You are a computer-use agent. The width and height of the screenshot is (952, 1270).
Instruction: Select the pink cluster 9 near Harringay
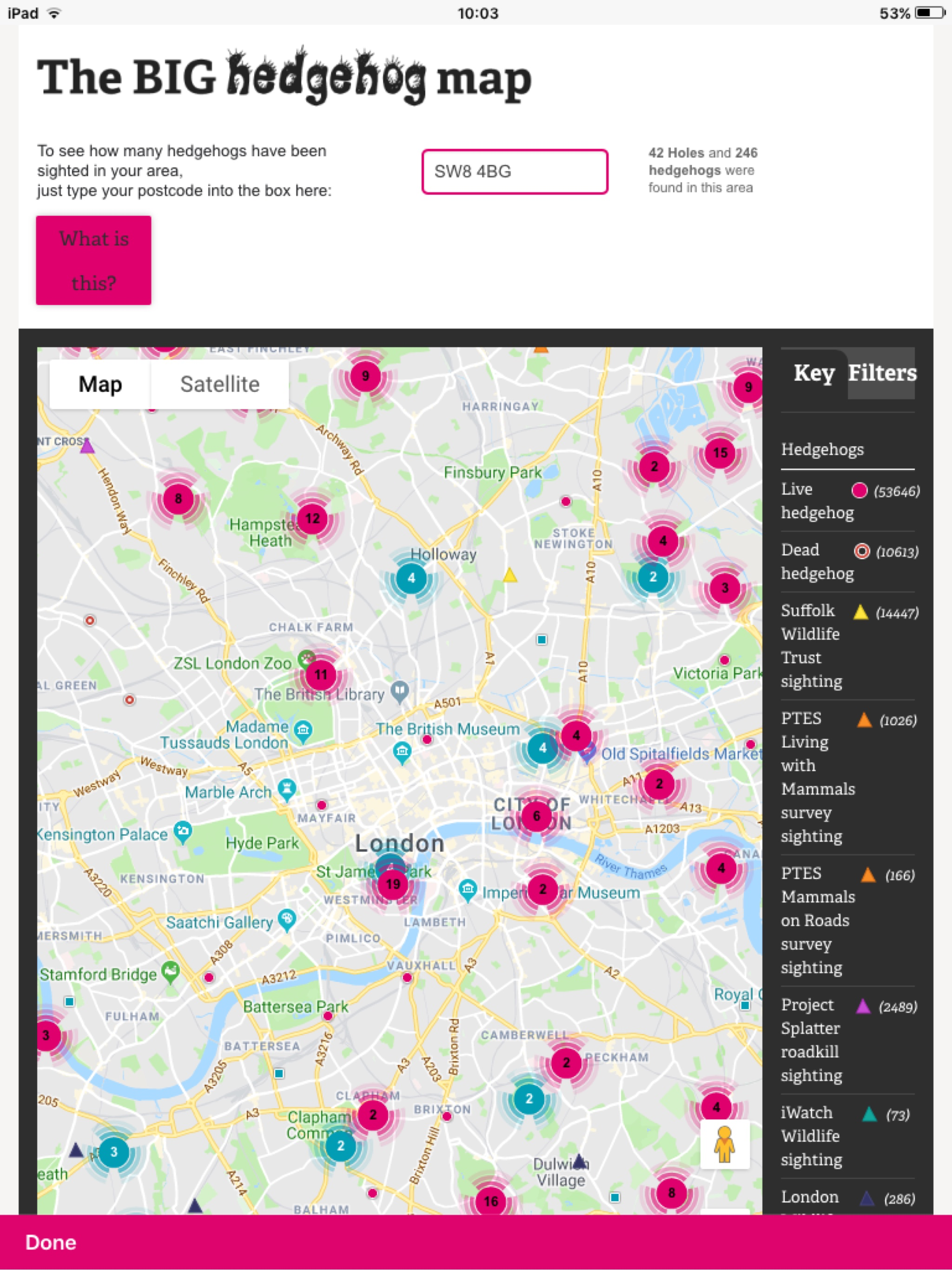coord(365,376)
